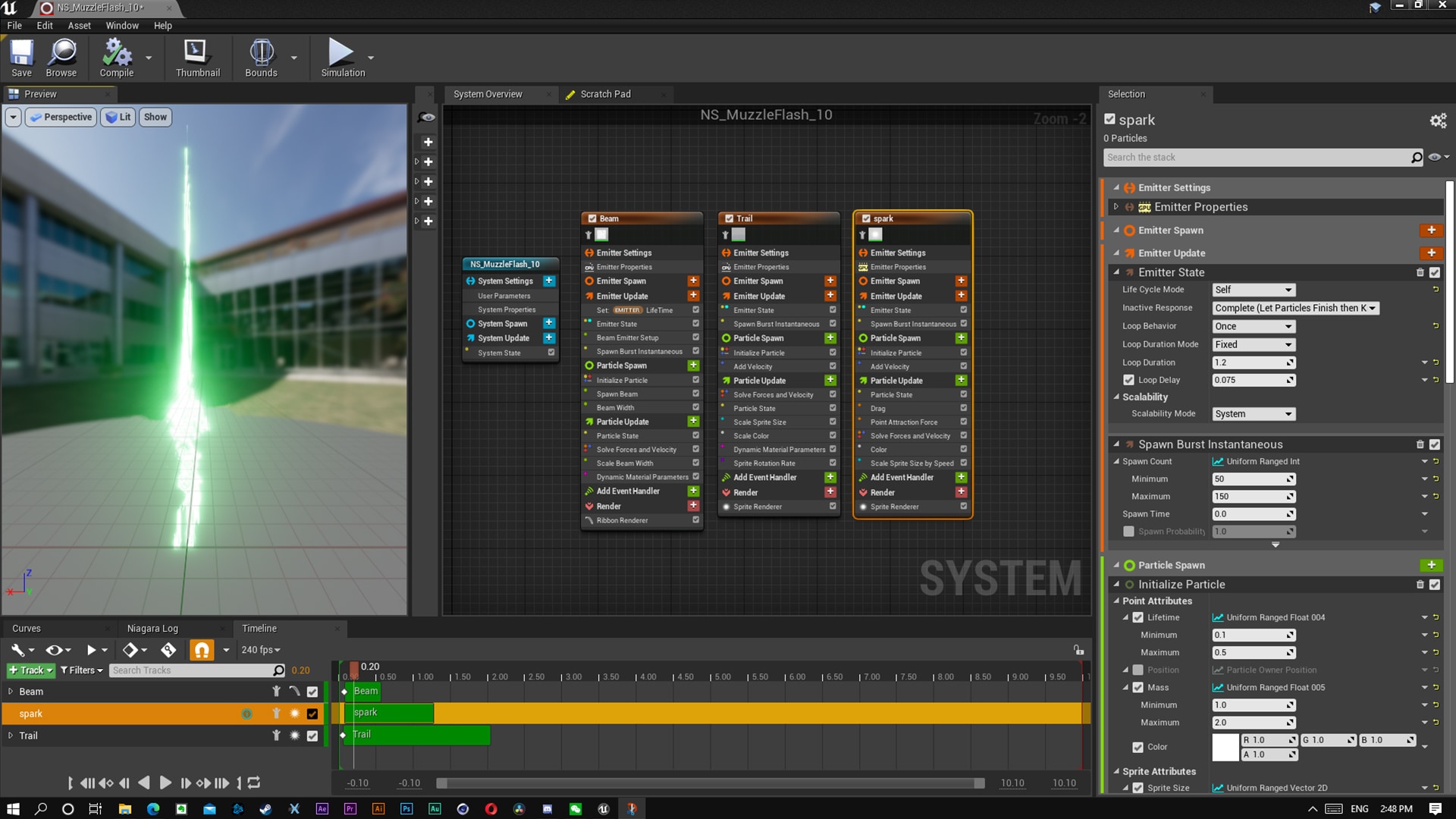Open the Life Cycle Mode dropdown

1253,290
